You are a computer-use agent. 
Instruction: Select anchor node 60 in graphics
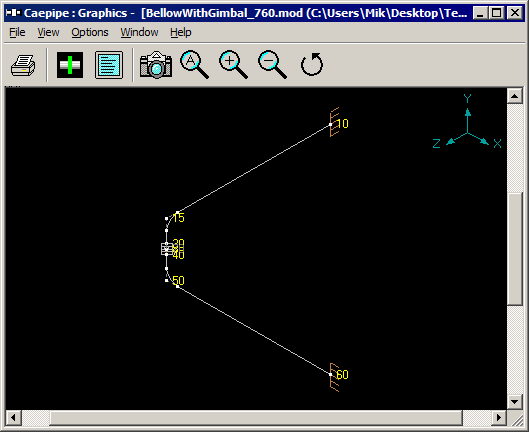334,377
